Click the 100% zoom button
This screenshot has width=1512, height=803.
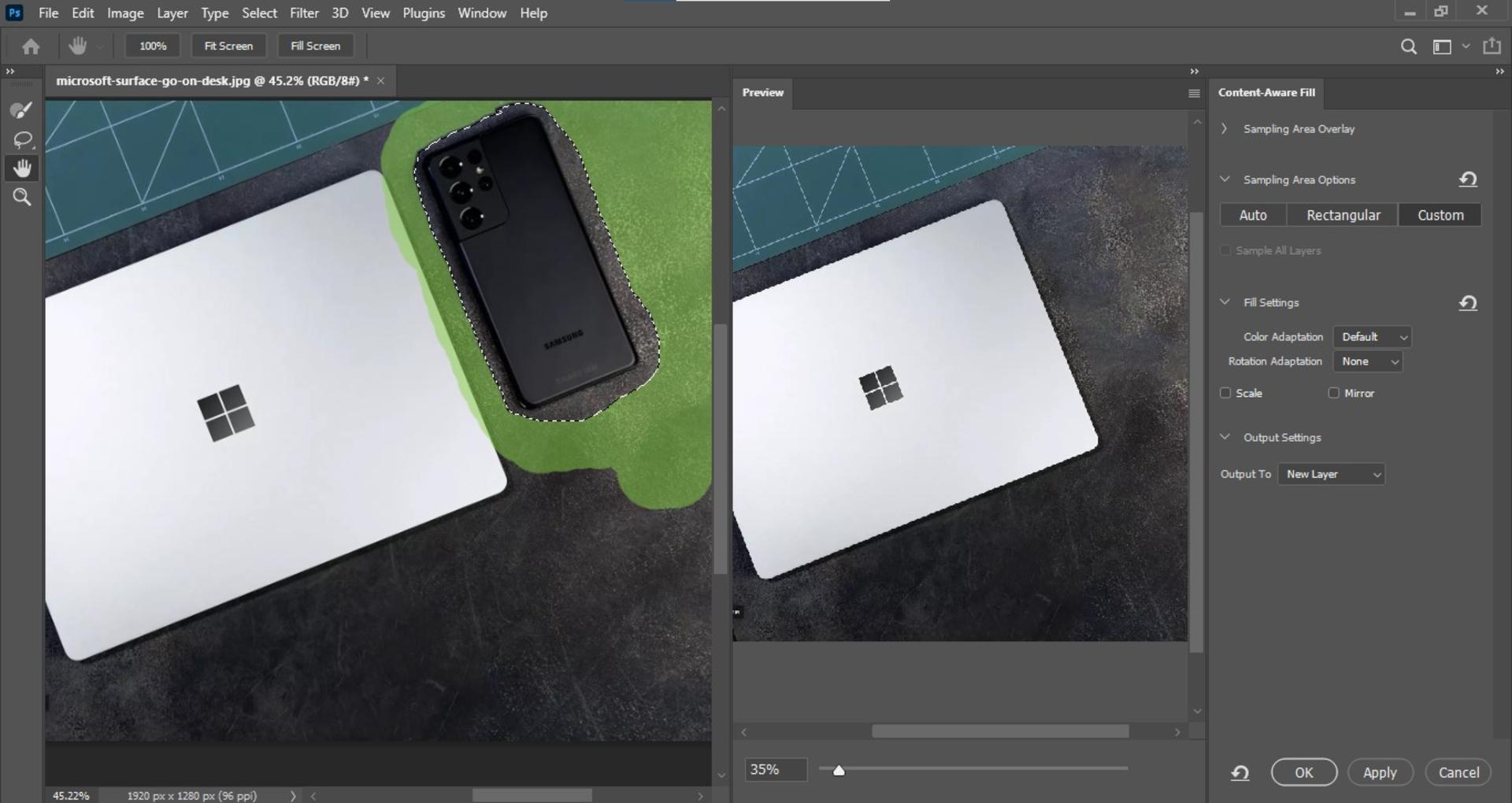pos(153,46)
